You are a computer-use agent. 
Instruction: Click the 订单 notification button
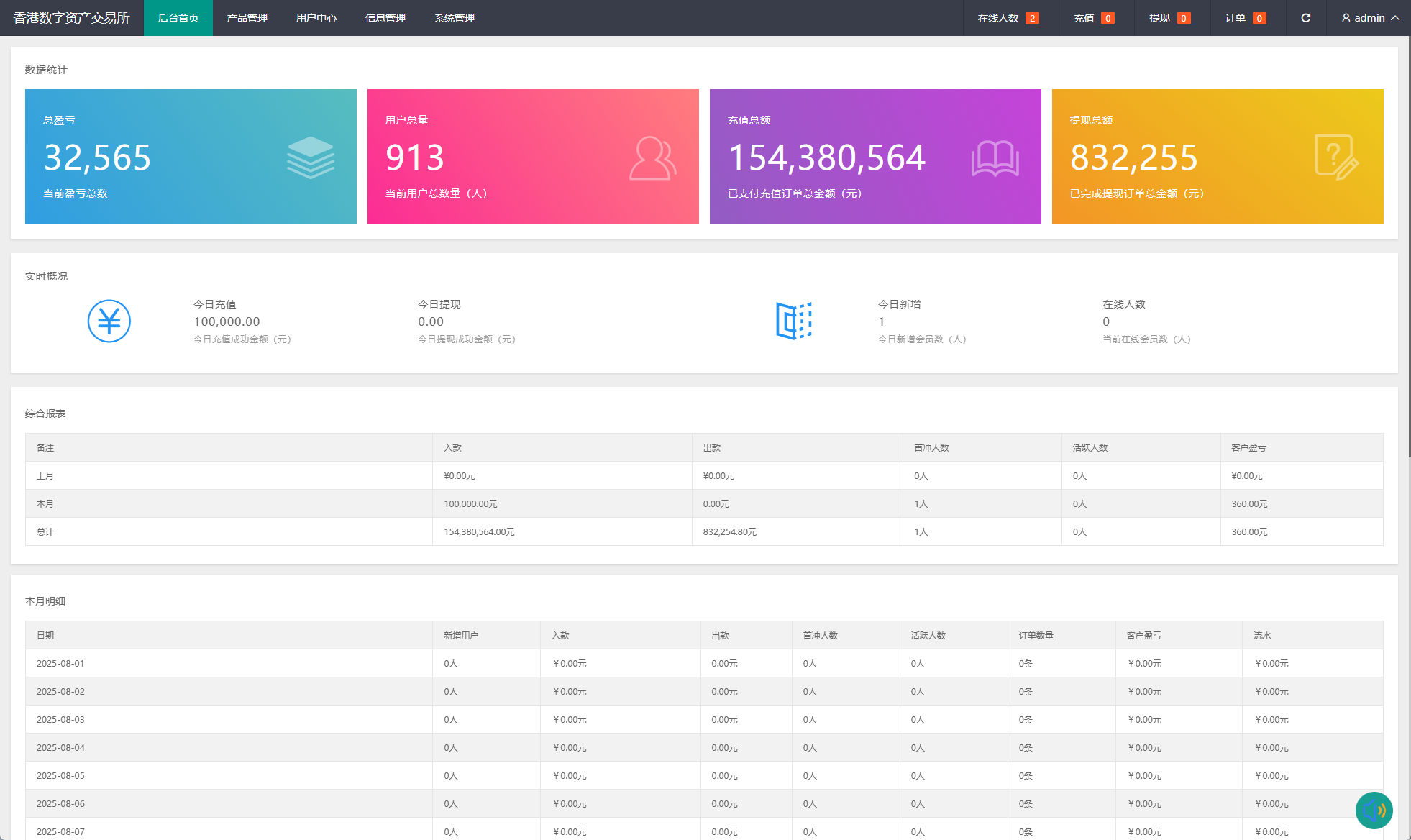pos(1245,18)
